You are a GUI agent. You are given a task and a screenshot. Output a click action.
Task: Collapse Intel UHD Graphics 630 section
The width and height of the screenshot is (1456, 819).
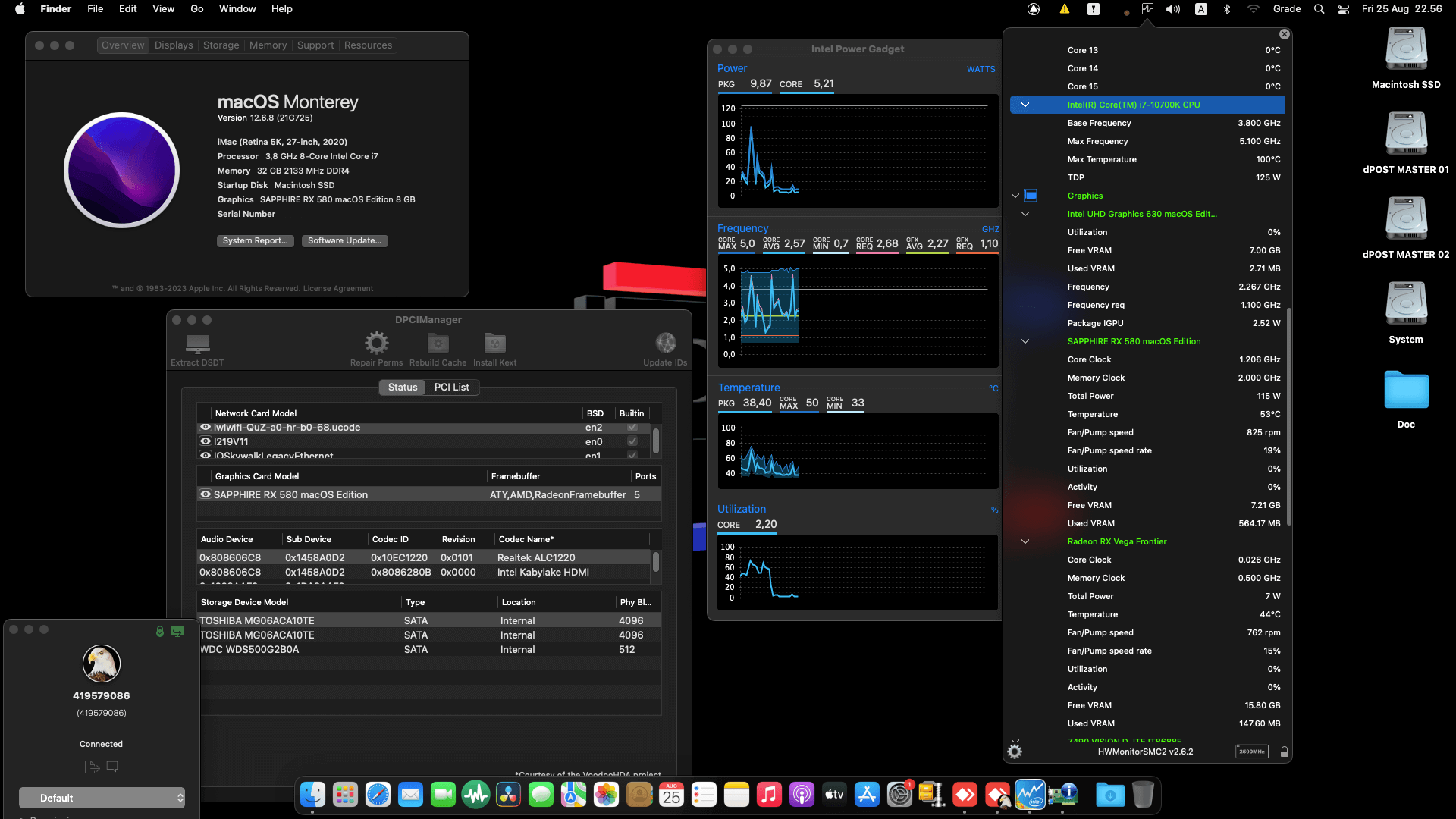(1025, 214)
